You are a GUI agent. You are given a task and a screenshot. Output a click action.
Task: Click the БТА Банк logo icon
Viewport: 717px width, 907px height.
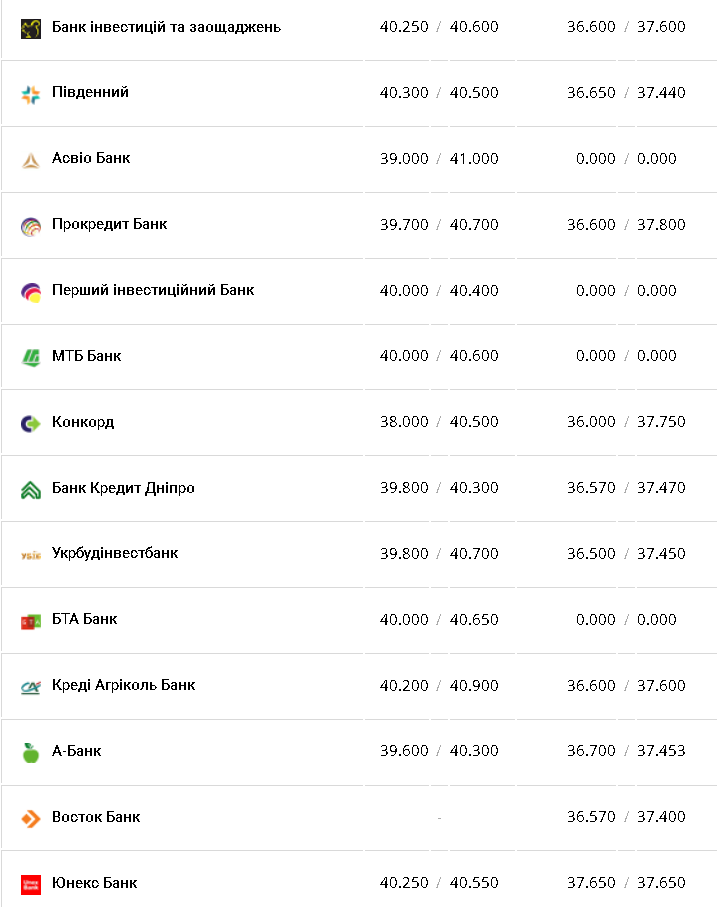31,621
